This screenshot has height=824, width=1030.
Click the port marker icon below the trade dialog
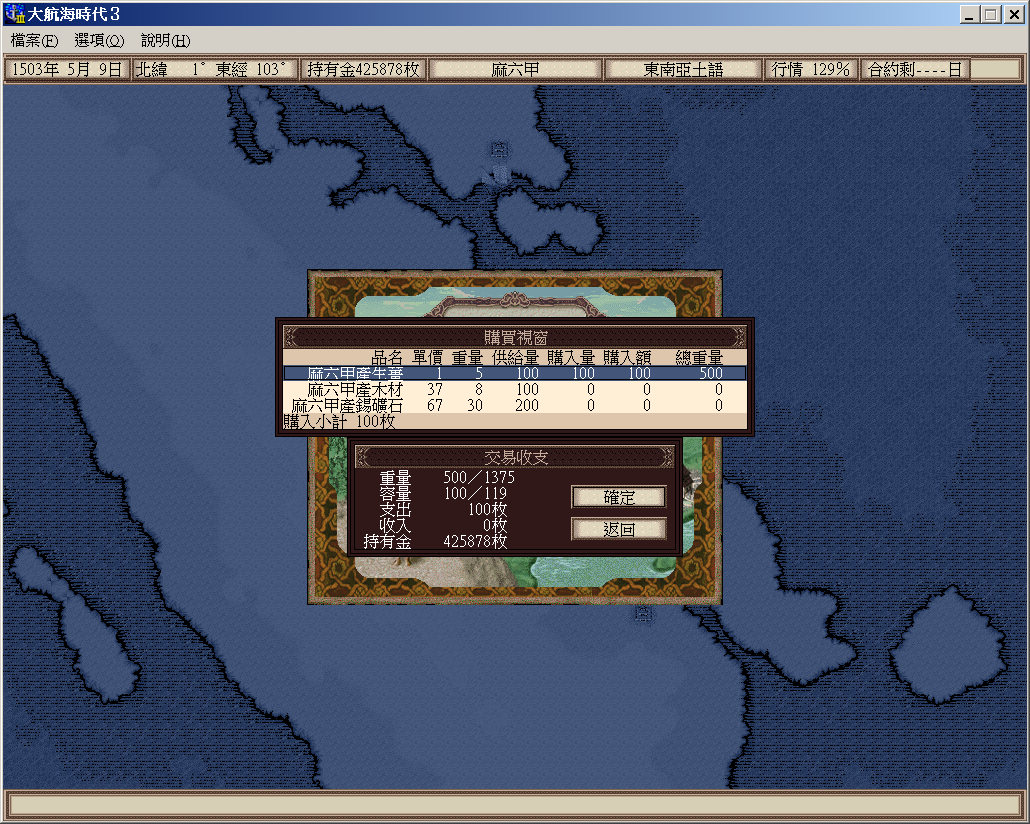coord(641,614)
